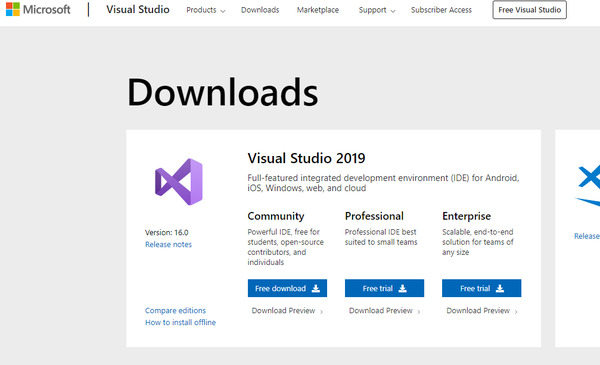This screenshot has height=365, width=600.
Task: Open the Release link on the right card
Action: (587, 236)
